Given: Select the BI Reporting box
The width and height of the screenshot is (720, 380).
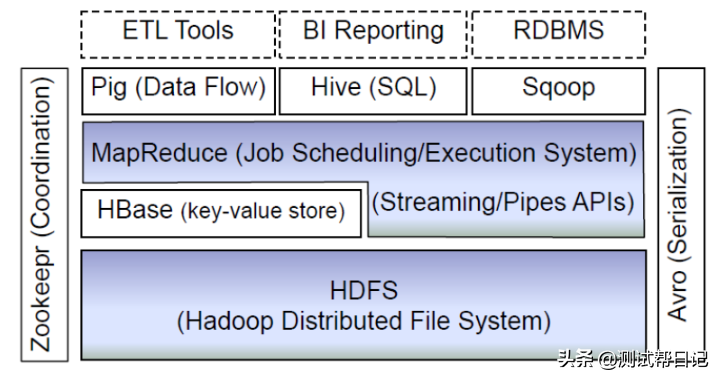Looking at the screenshot, I should pos(373,35).
